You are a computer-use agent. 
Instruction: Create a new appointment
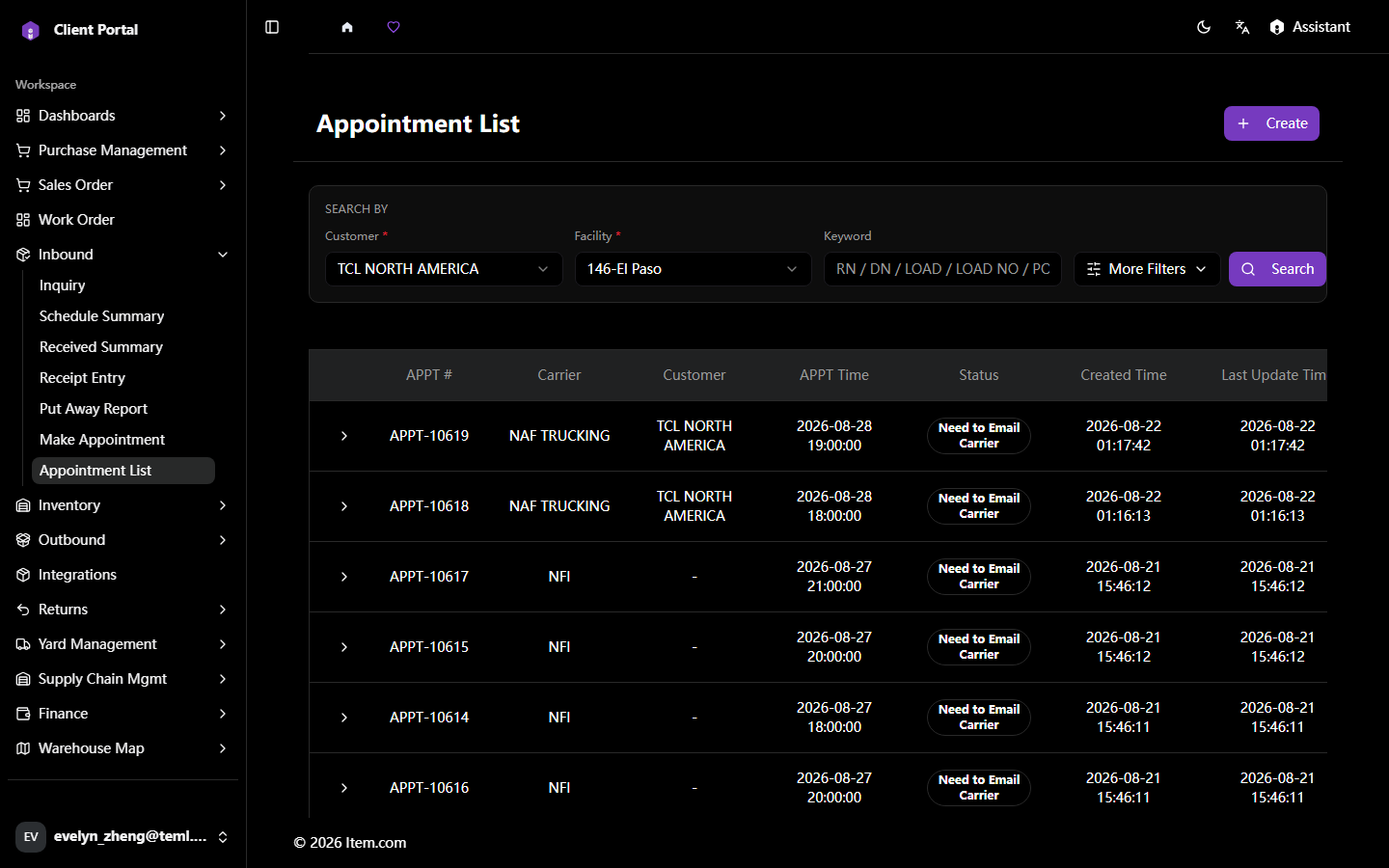(1271, 123)
